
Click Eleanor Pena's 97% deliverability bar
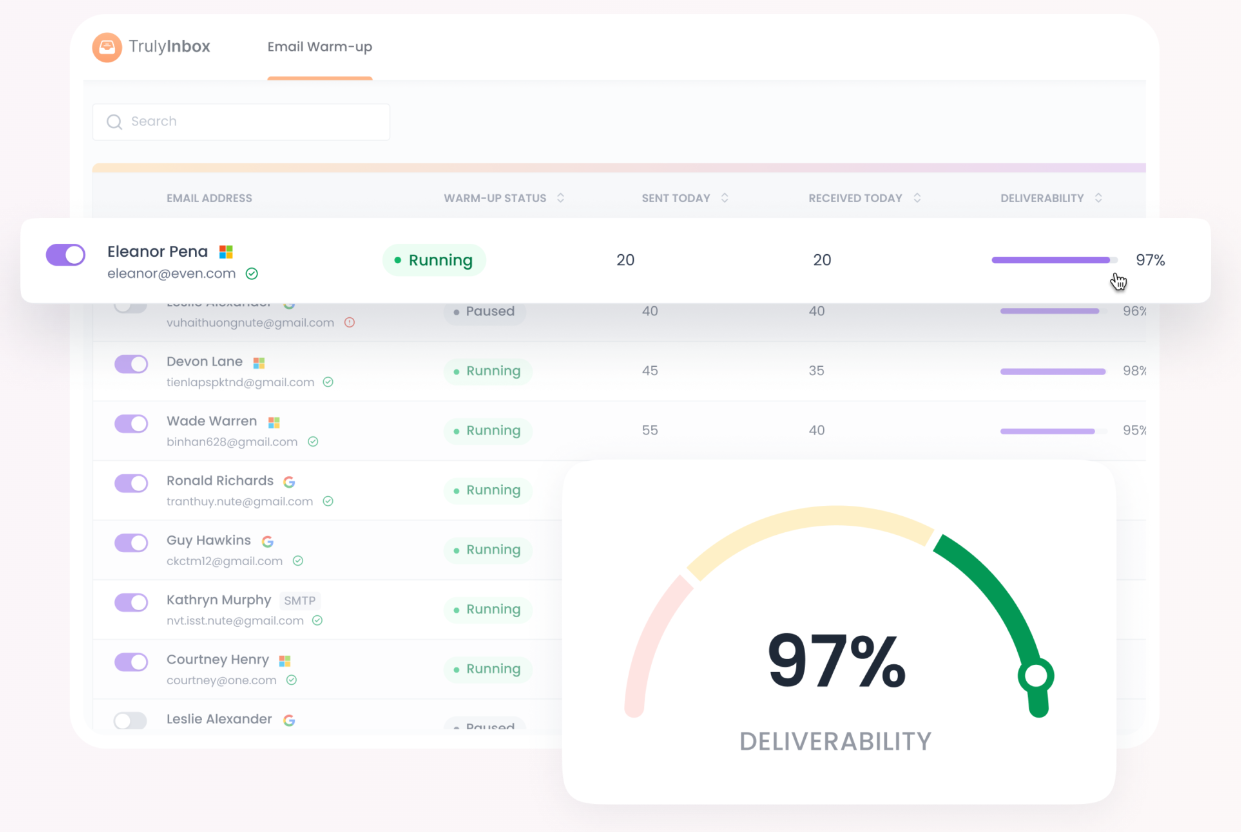1055,260
